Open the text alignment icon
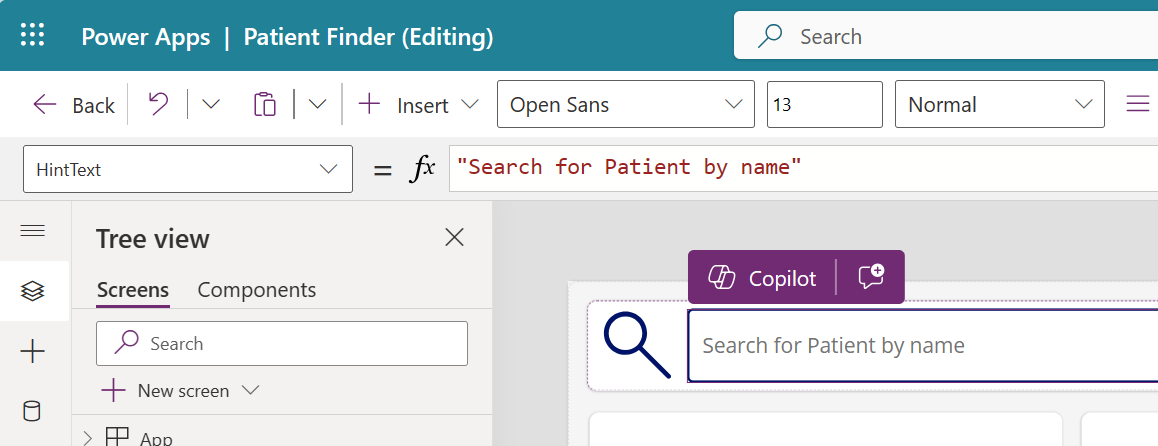 coord(1137,104)
